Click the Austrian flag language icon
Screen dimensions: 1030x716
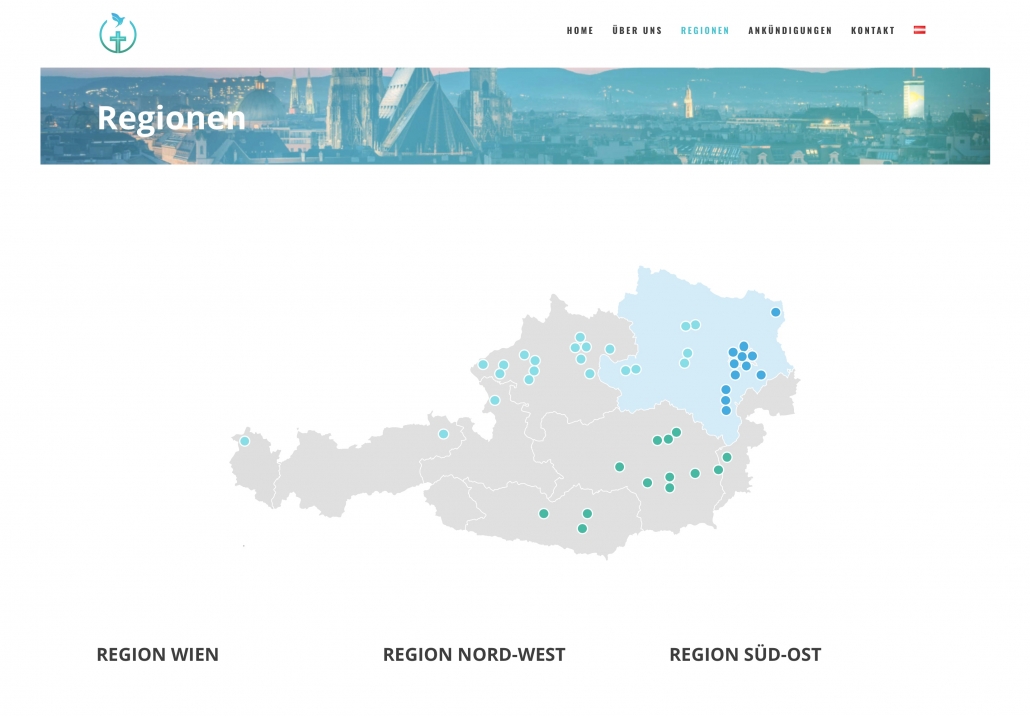coord(920,30)
